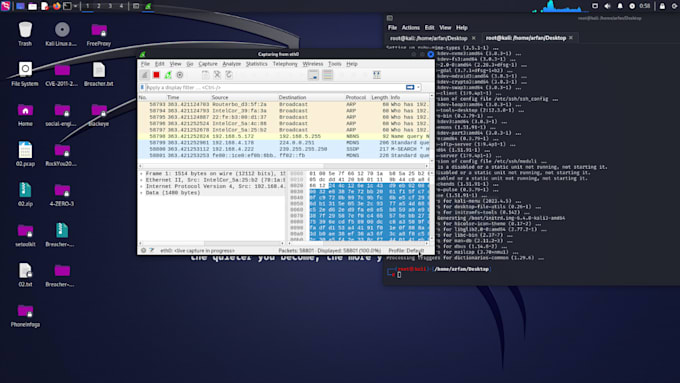Sort packets by the Length column header
Image resolution: width=680 pixels, height=383 pixels.
click(379, 98)
